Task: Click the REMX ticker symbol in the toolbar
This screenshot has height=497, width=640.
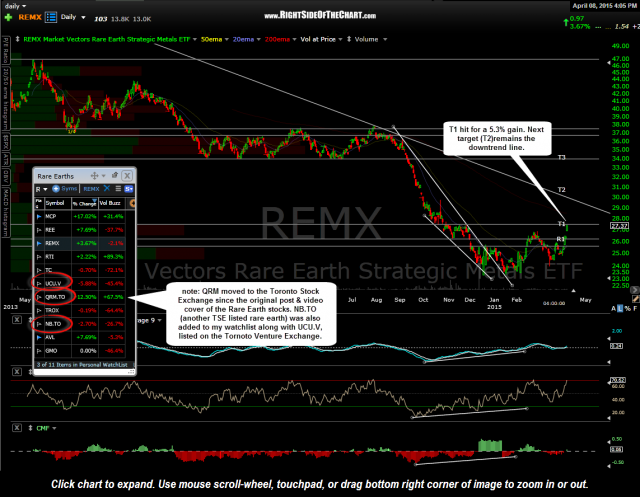Action: (30, 17)
